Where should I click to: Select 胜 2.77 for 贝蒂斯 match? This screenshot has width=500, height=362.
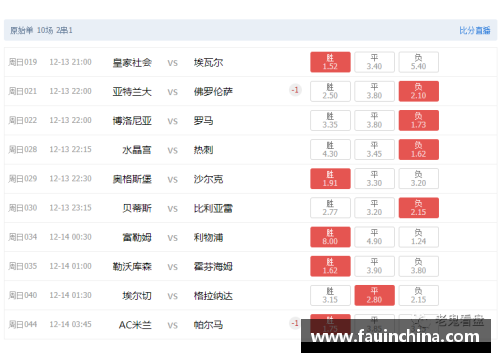[330, 208]
